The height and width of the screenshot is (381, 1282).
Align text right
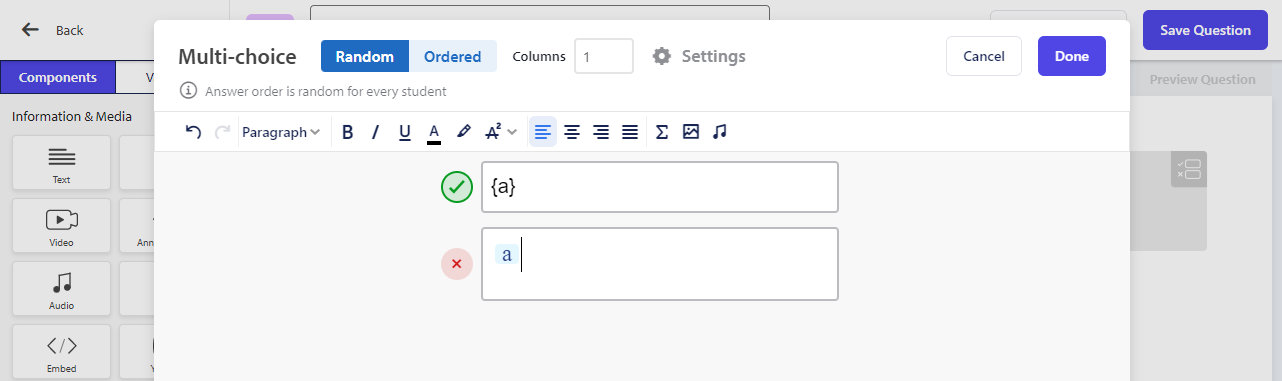(601, 132)
